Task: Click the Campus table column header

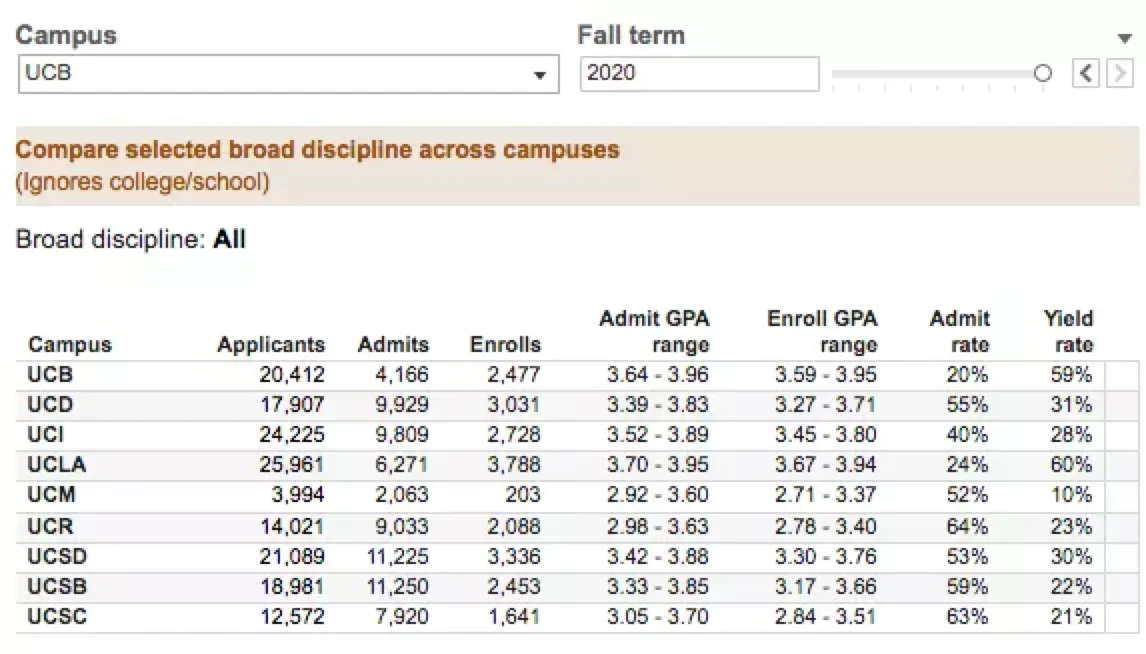Action: (70, 345)
